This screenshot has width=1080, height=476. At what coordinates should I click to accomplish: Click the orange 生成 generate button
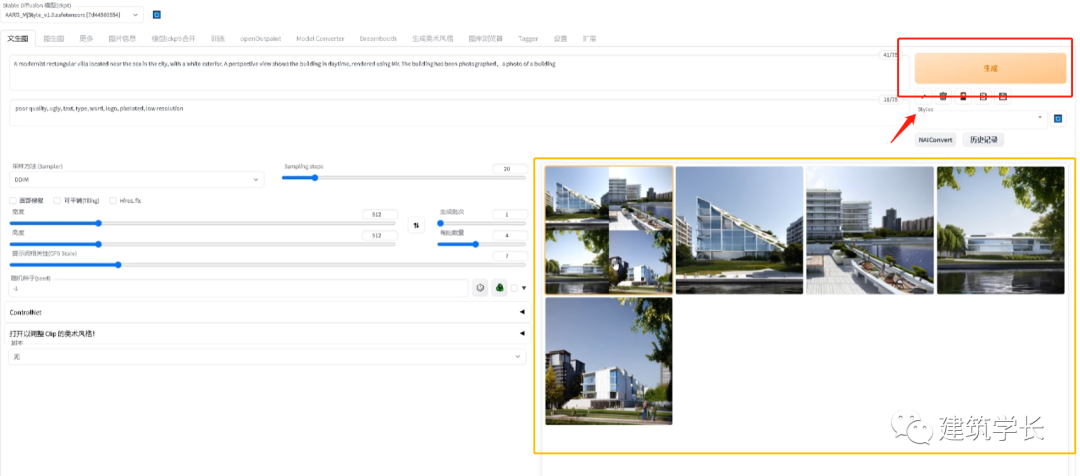(x=990, y=68)
